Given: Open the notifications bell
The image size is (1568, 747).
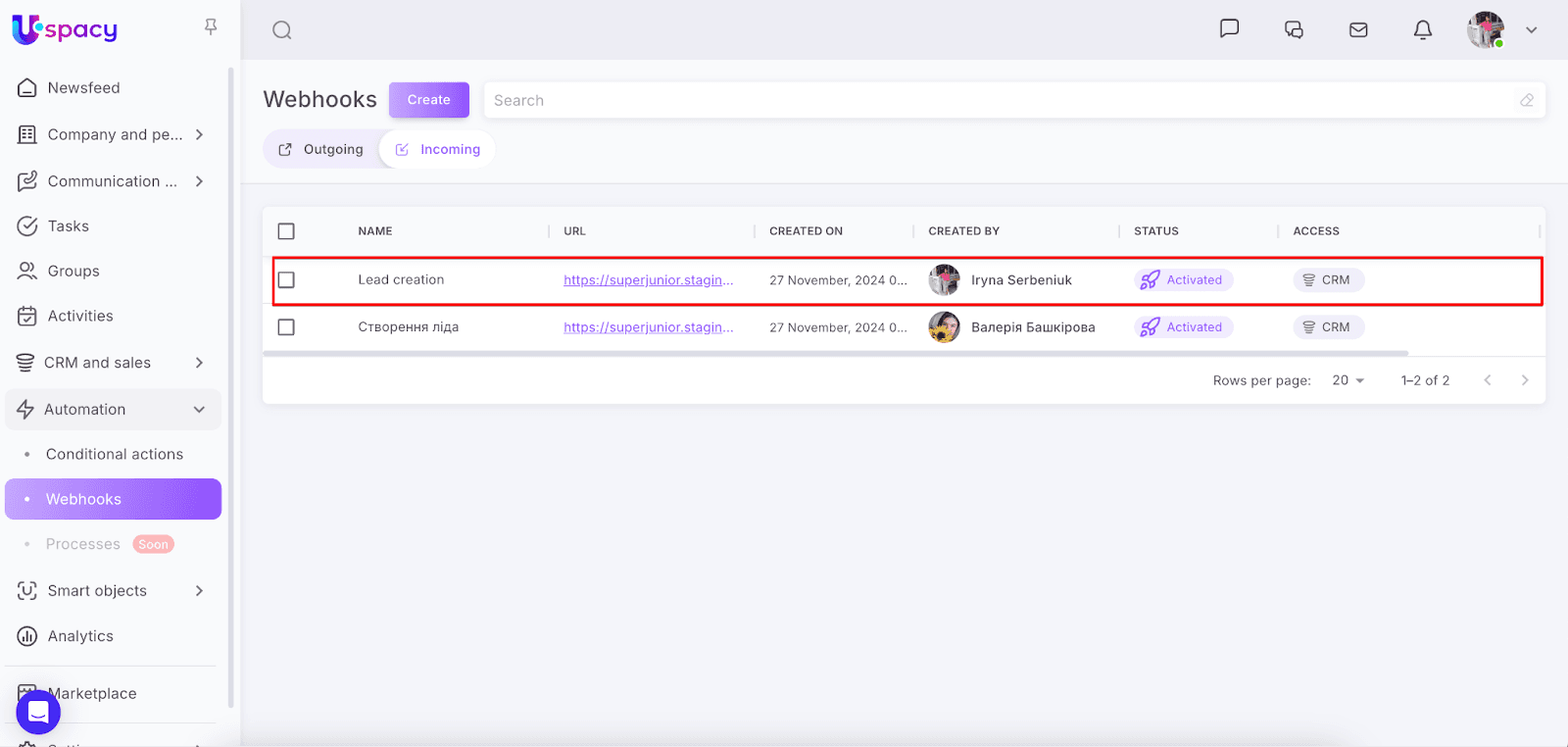Looking at the screenshot, I should tap(1423, 30).
